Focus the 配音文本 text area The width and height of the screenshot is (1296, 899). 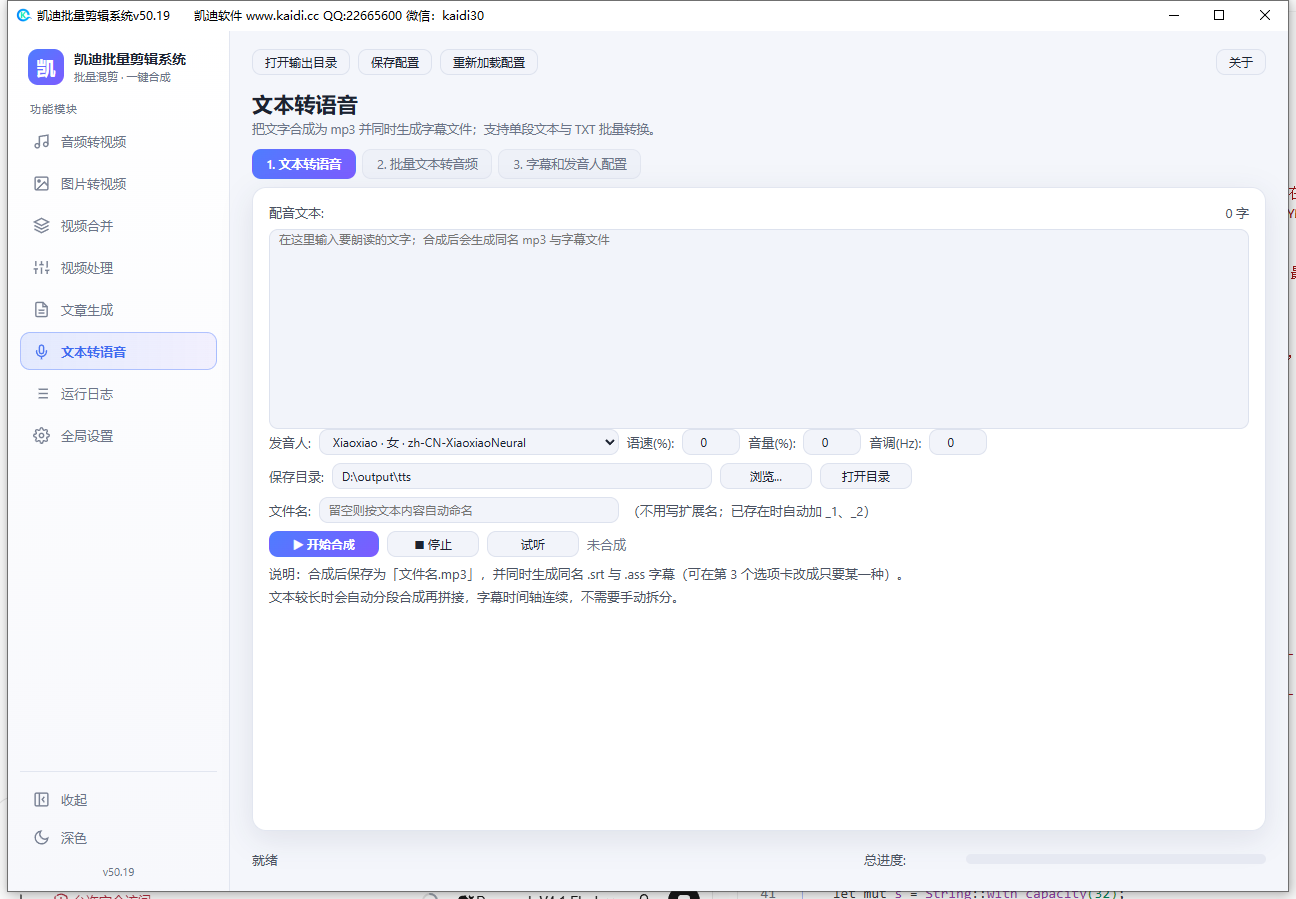click(x=759, y=329)
